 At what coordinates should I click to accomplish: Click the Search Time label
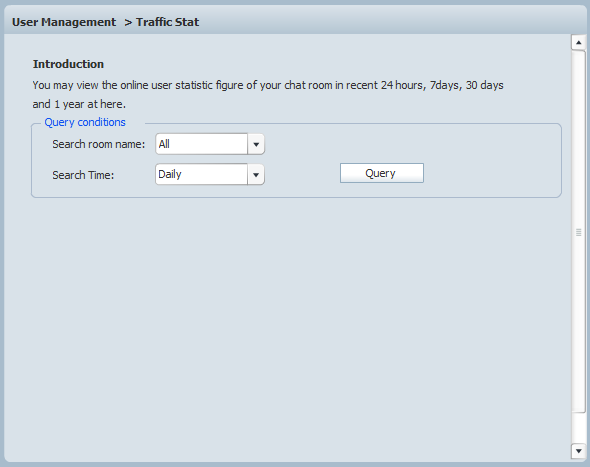click(83, 175)
